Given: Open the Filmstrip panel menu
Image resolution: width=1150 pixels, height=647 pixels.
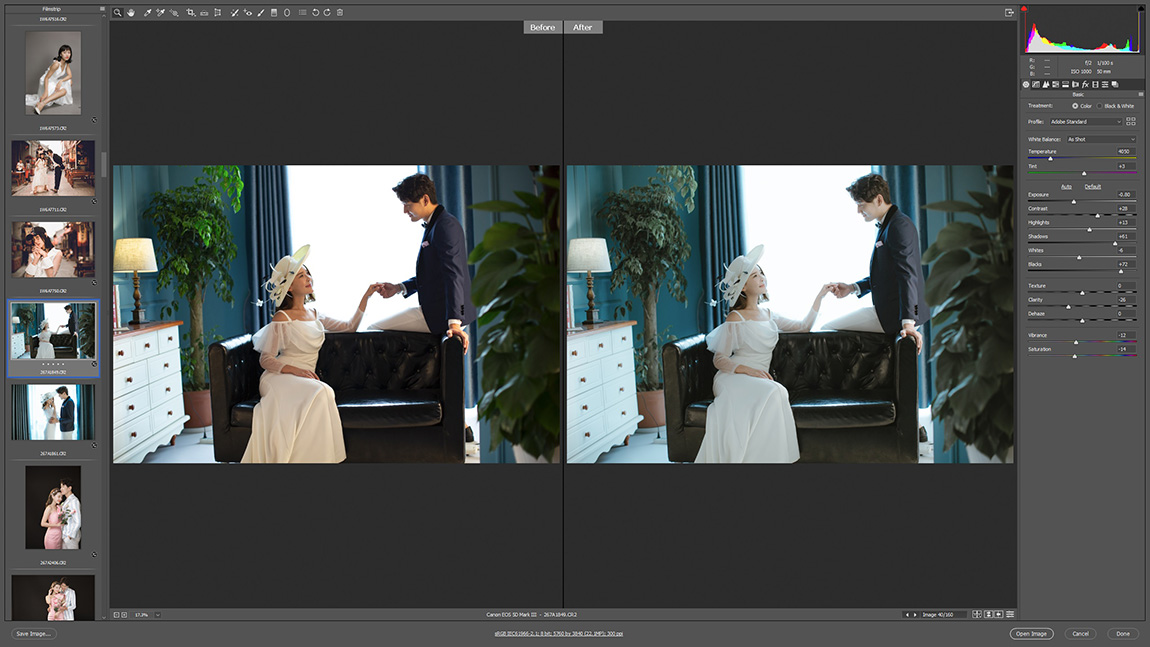Looking at the screenshot, I should [102, 9].
